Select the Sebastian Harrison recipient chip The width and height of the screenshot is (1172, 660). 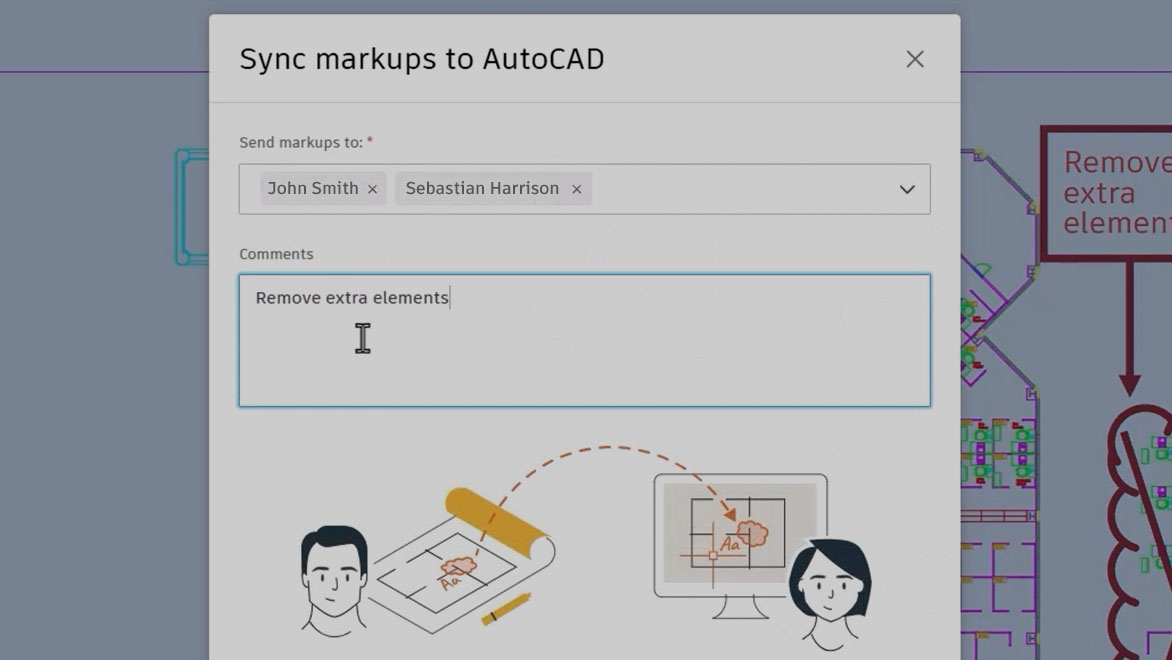pos(493,188)
